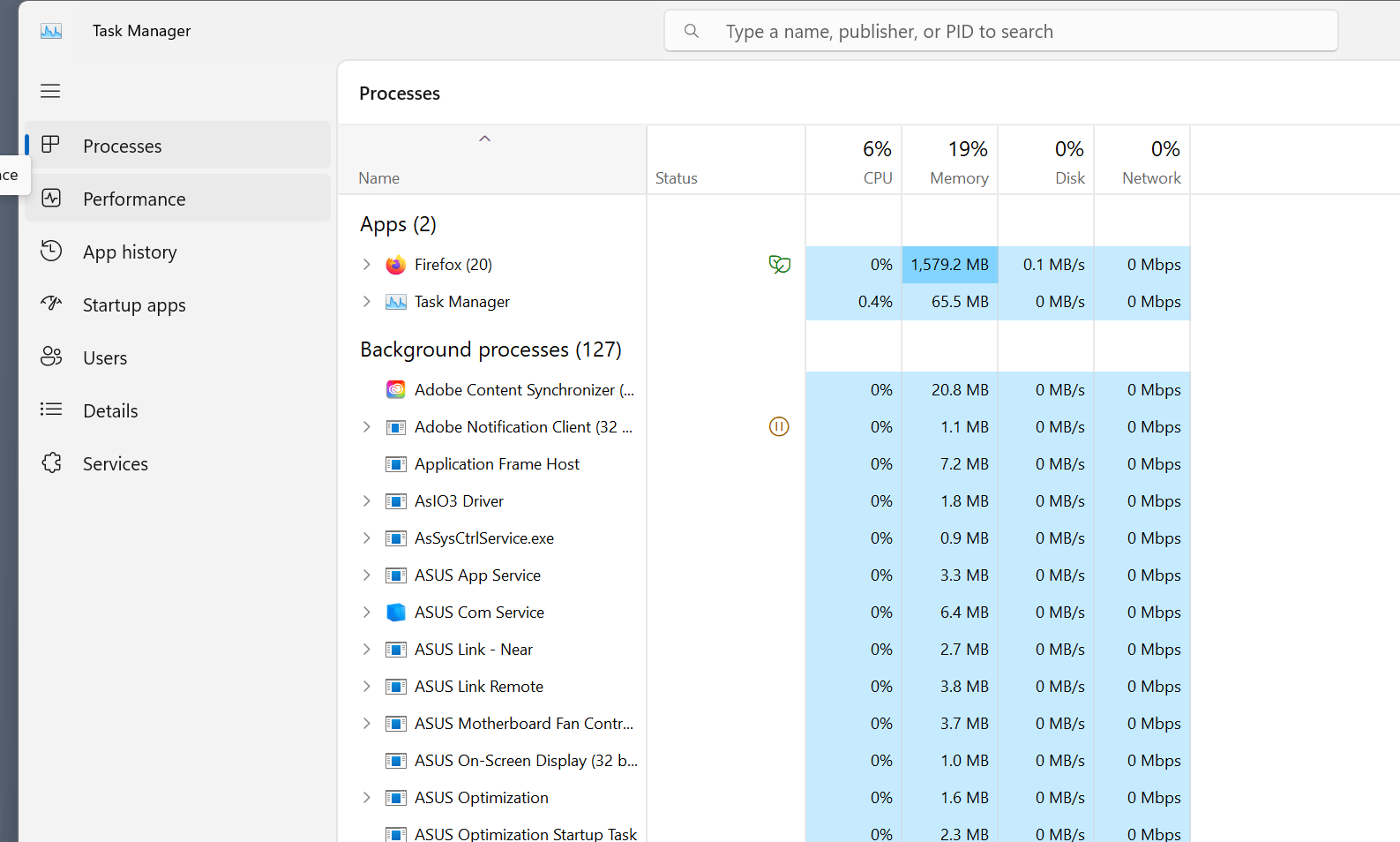Sort processes by Disk usage
Viewport: 1400px width, 842px height.
(x=1046, y=160)
